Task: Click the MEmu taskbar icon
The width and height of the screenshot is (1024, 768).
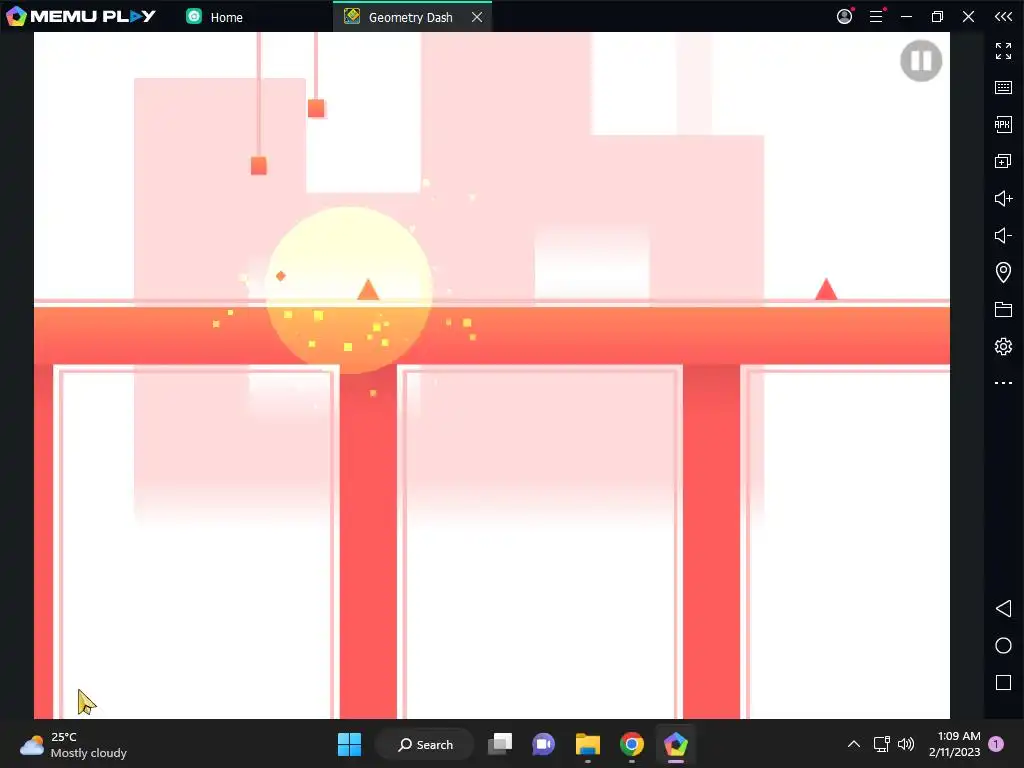Action: (675, 744)
